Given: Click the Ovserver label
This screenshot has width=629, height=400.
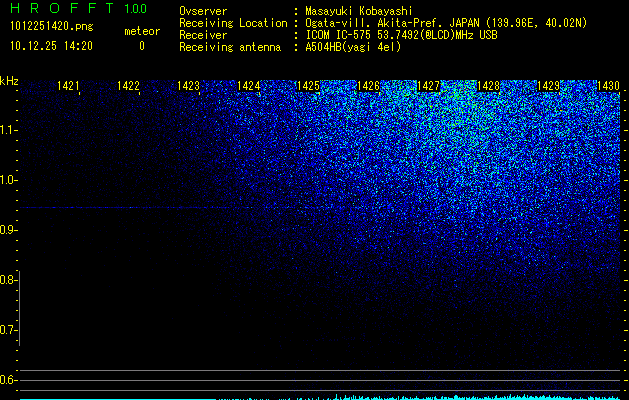Looking at the screenshot, I should pos(203,11).
